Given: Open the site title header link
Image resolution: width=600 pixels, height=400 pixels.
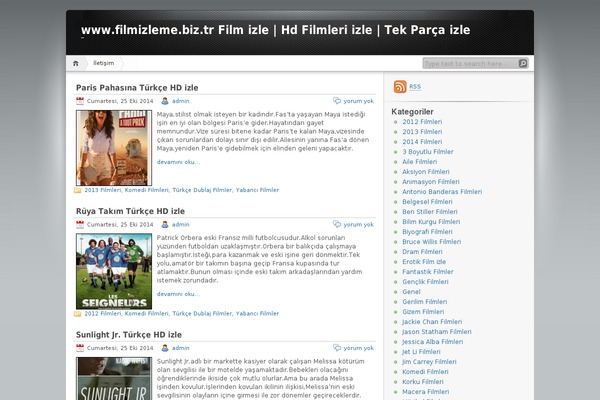Looking at the screenshot, I should coord(276,30).
